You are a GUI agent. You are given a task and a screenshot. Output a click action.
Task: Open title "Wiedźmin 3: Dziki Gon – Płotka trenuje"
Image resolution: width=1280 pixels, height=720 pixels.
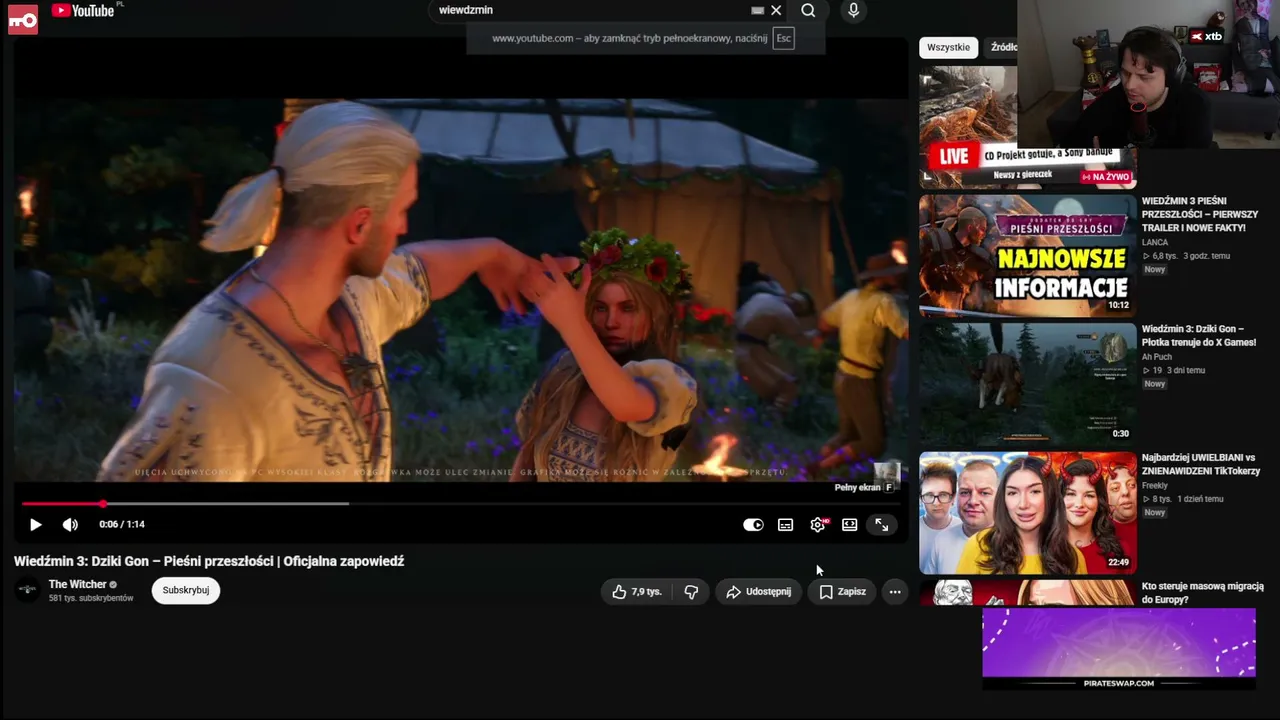[x=1199, y=336]
